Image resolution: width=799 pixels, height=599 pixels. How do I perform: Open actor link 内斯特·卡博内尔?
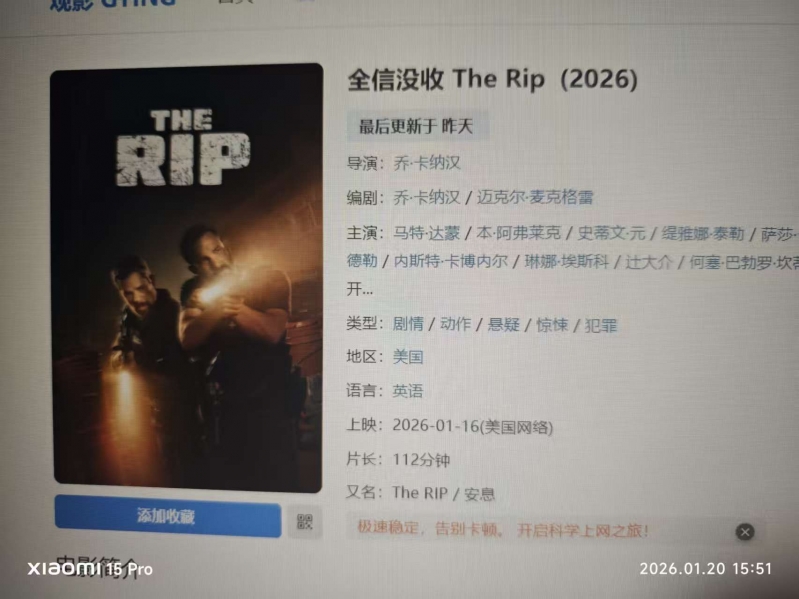point(450,261)
